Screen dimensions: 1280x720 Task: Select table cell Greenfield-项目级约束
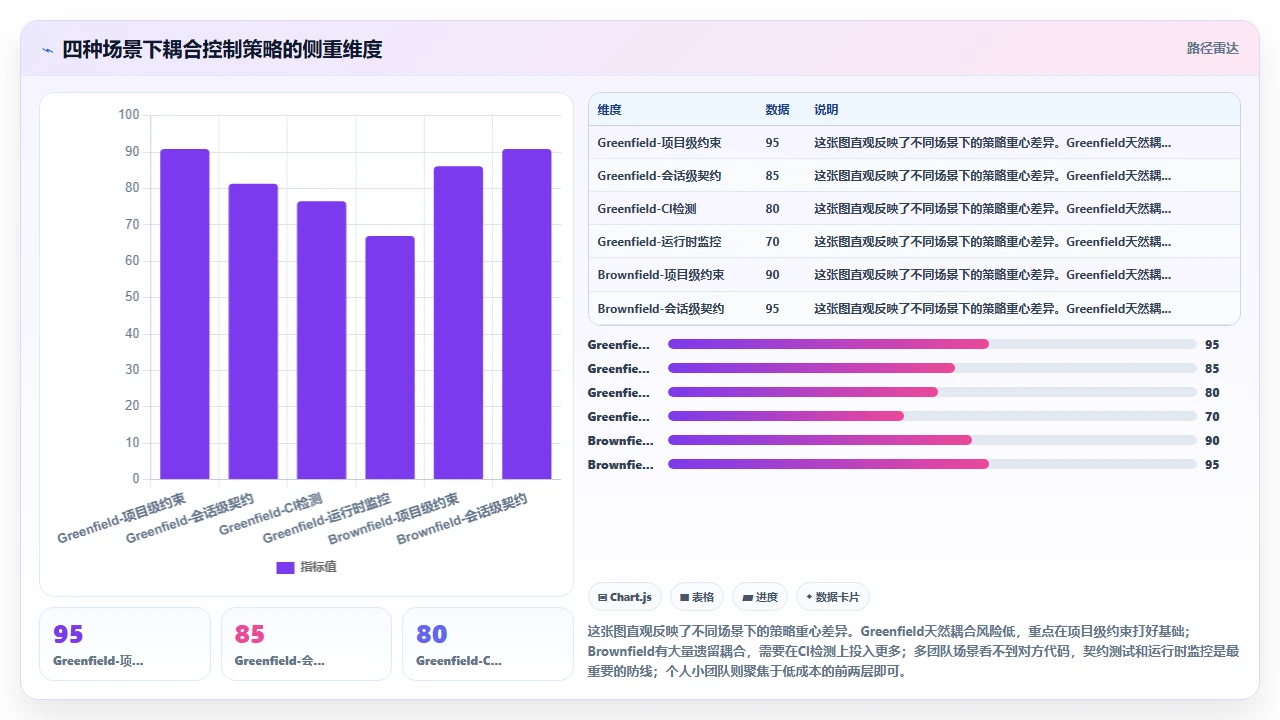659,143
